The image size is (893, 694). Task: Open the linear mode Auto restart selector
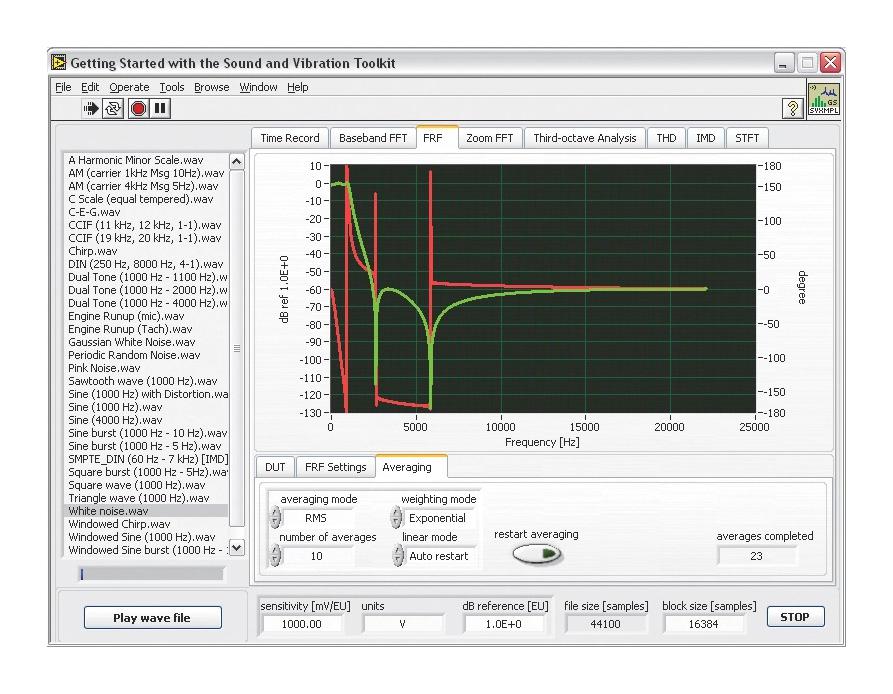pos(439,556)
